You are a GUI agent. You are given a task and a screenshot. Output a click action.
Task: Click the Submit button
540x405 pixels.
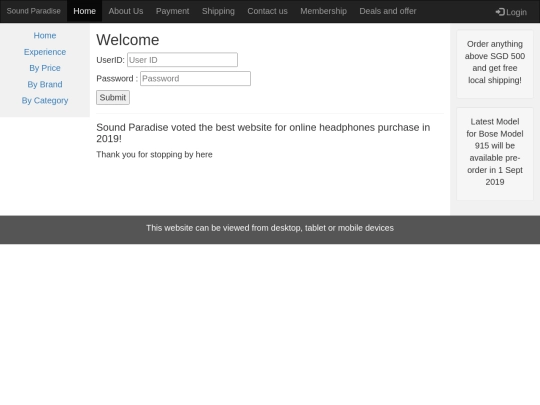113,97
